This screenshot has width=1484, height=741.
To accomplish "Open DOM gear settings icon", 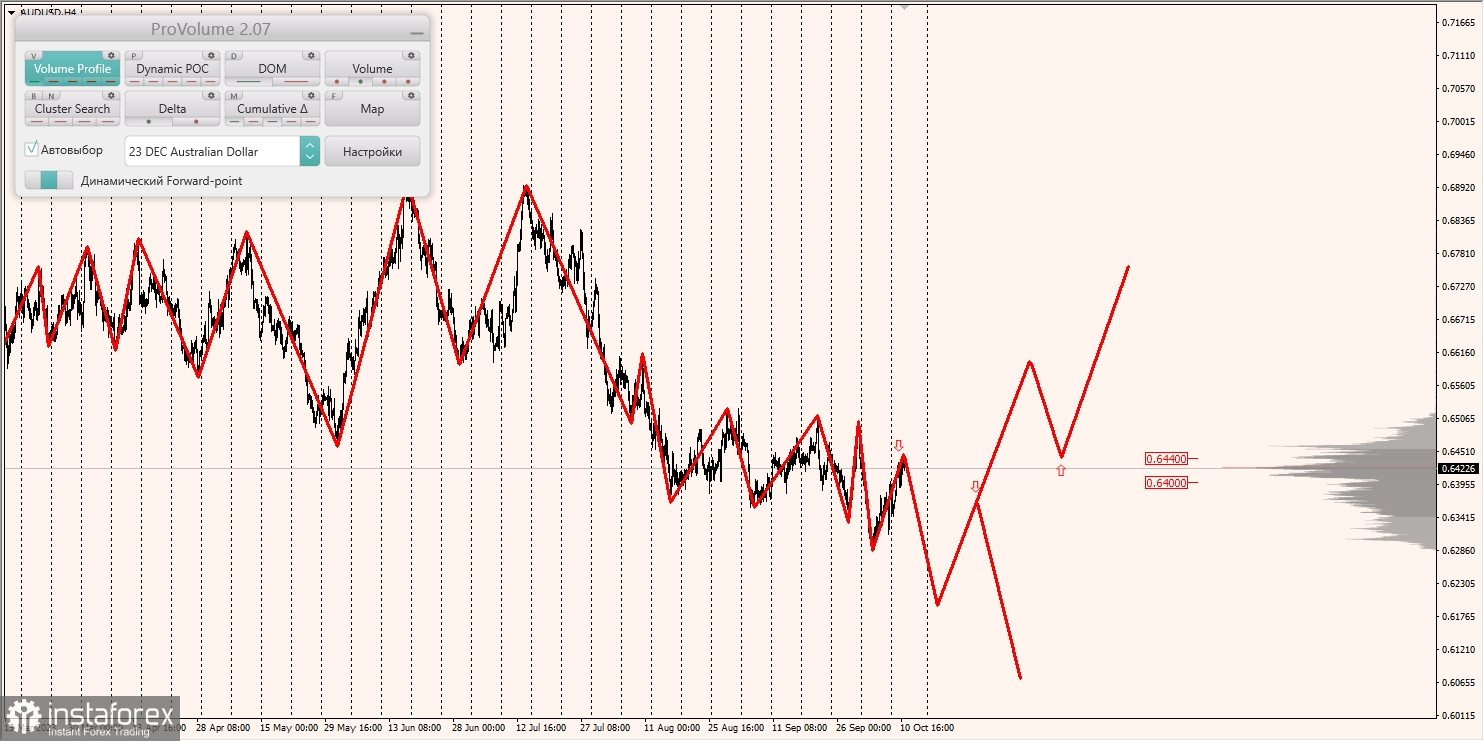I will [x=311, y=55].
